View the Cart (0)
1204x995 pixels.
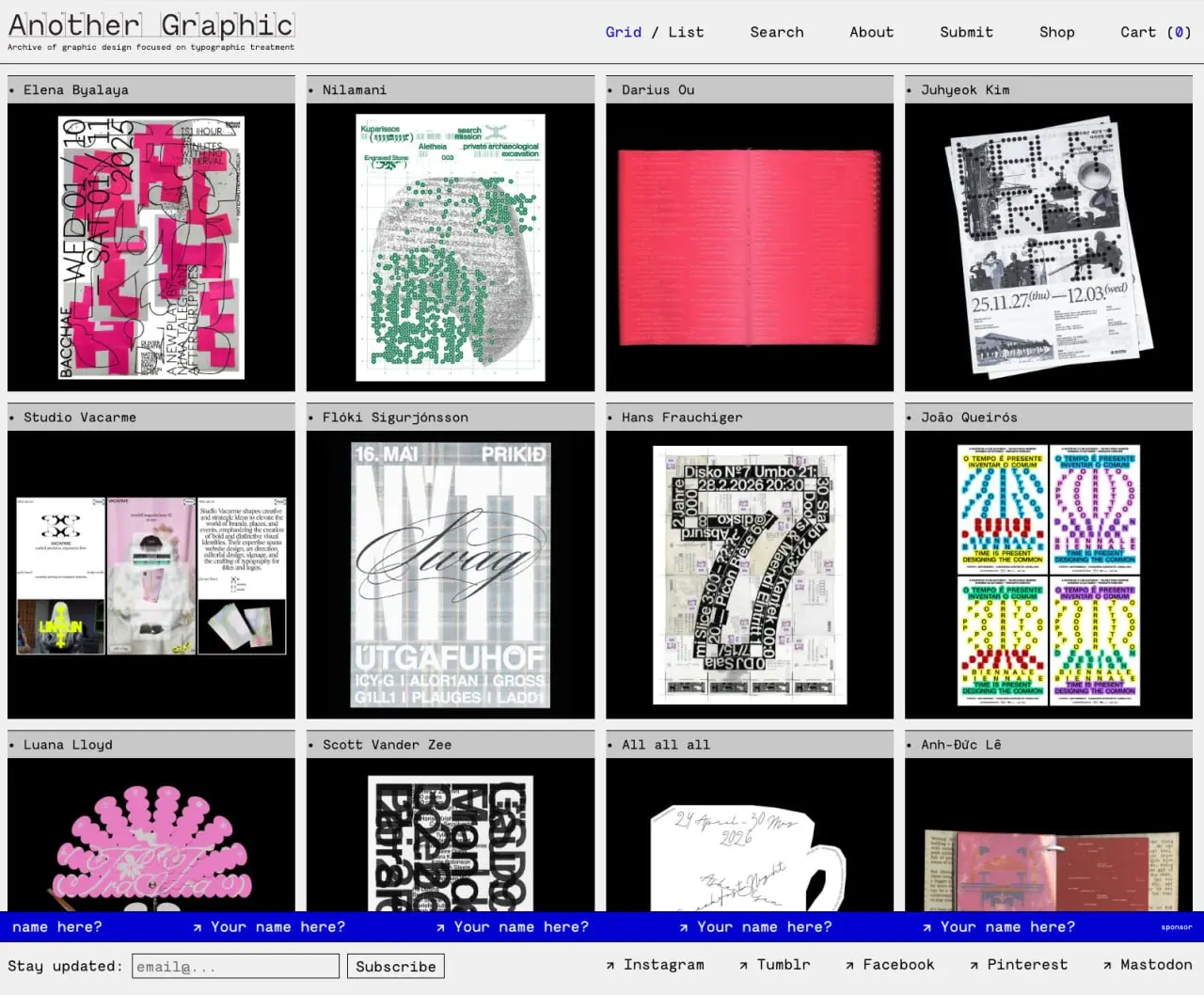1156,32
